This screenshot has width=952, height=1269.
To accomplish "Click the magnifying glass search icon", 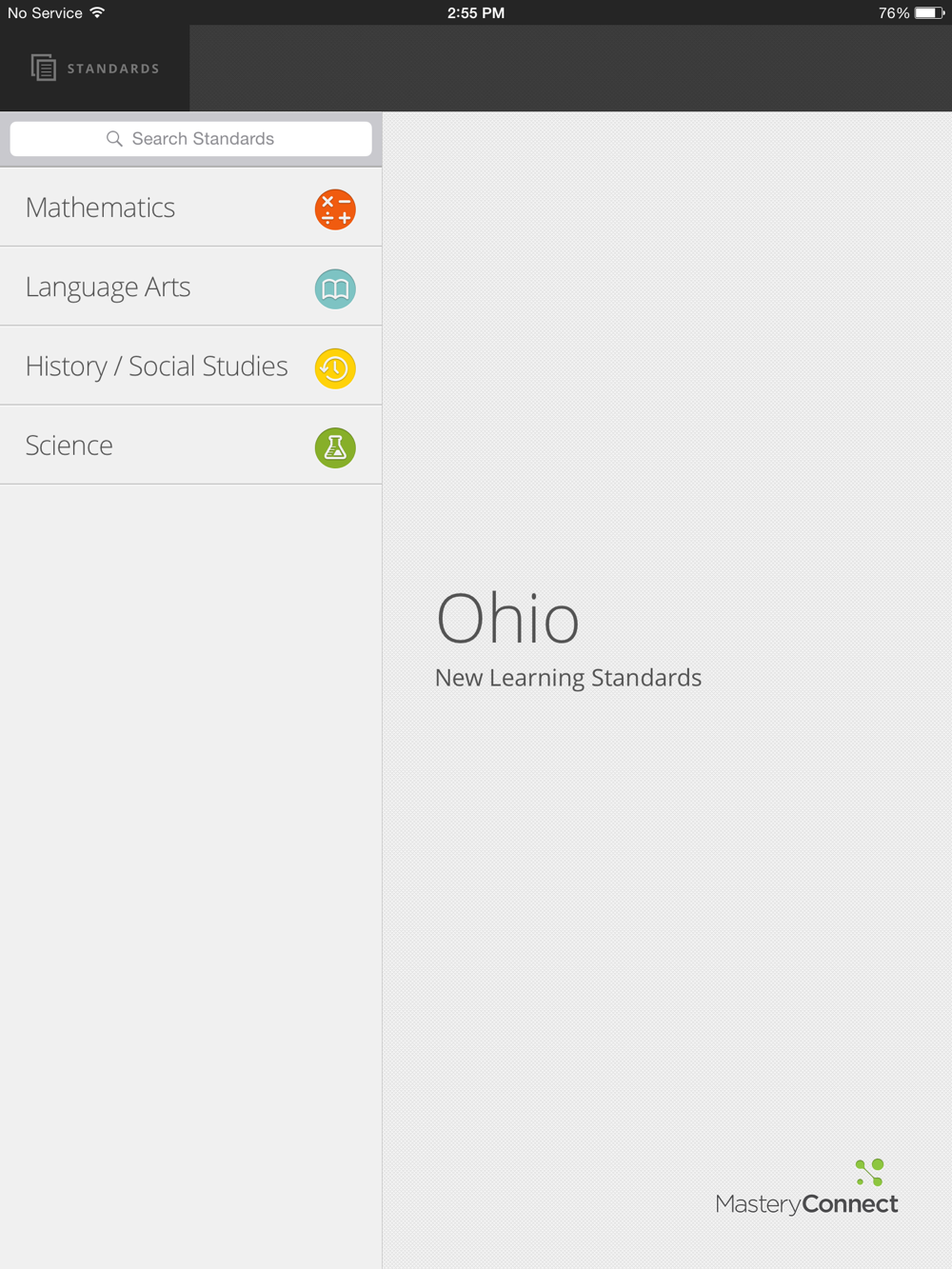I will click(114, 139).
